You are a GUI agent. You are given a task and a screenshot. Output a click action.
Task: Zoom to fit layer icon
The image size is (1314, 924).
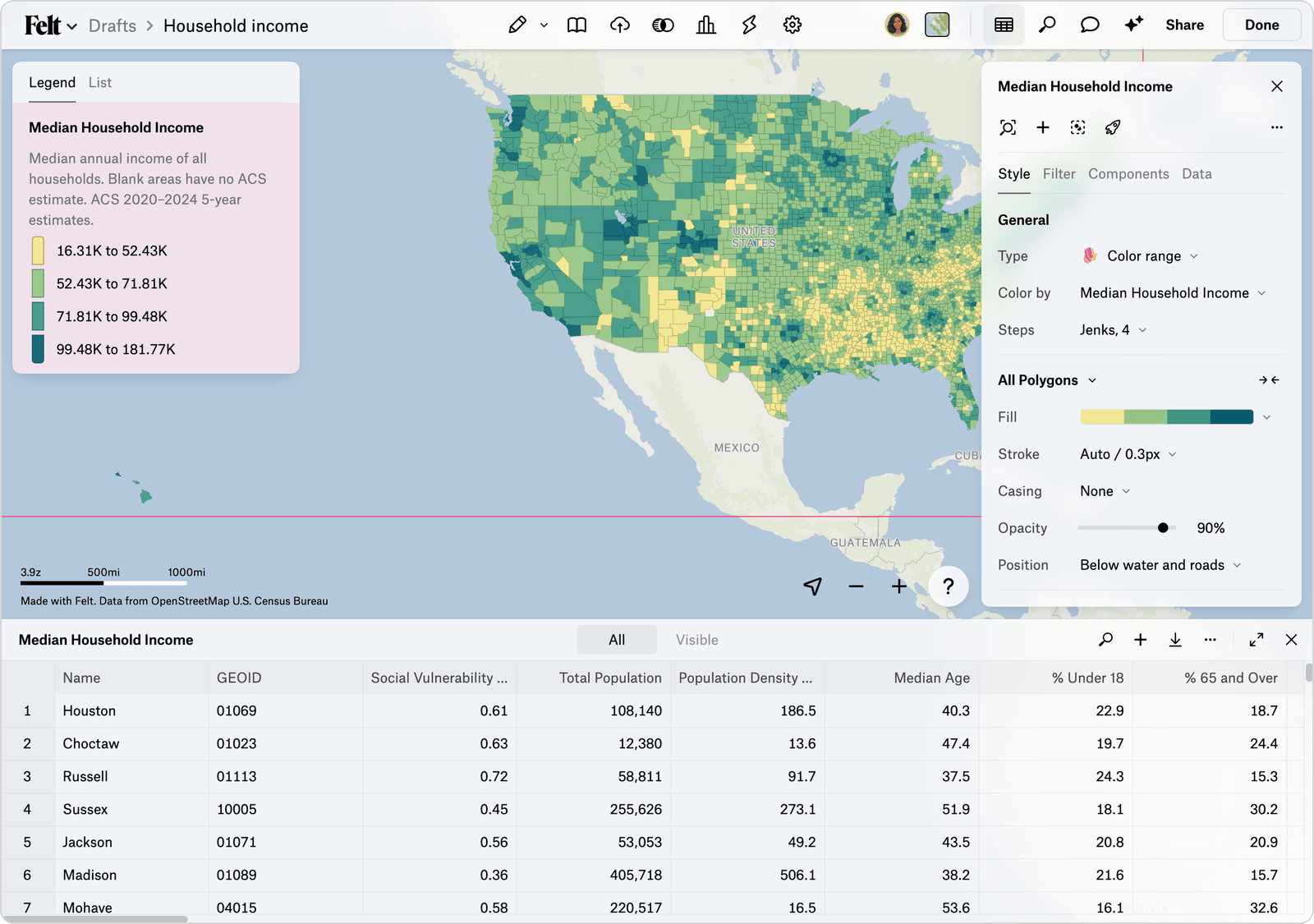1008,127
